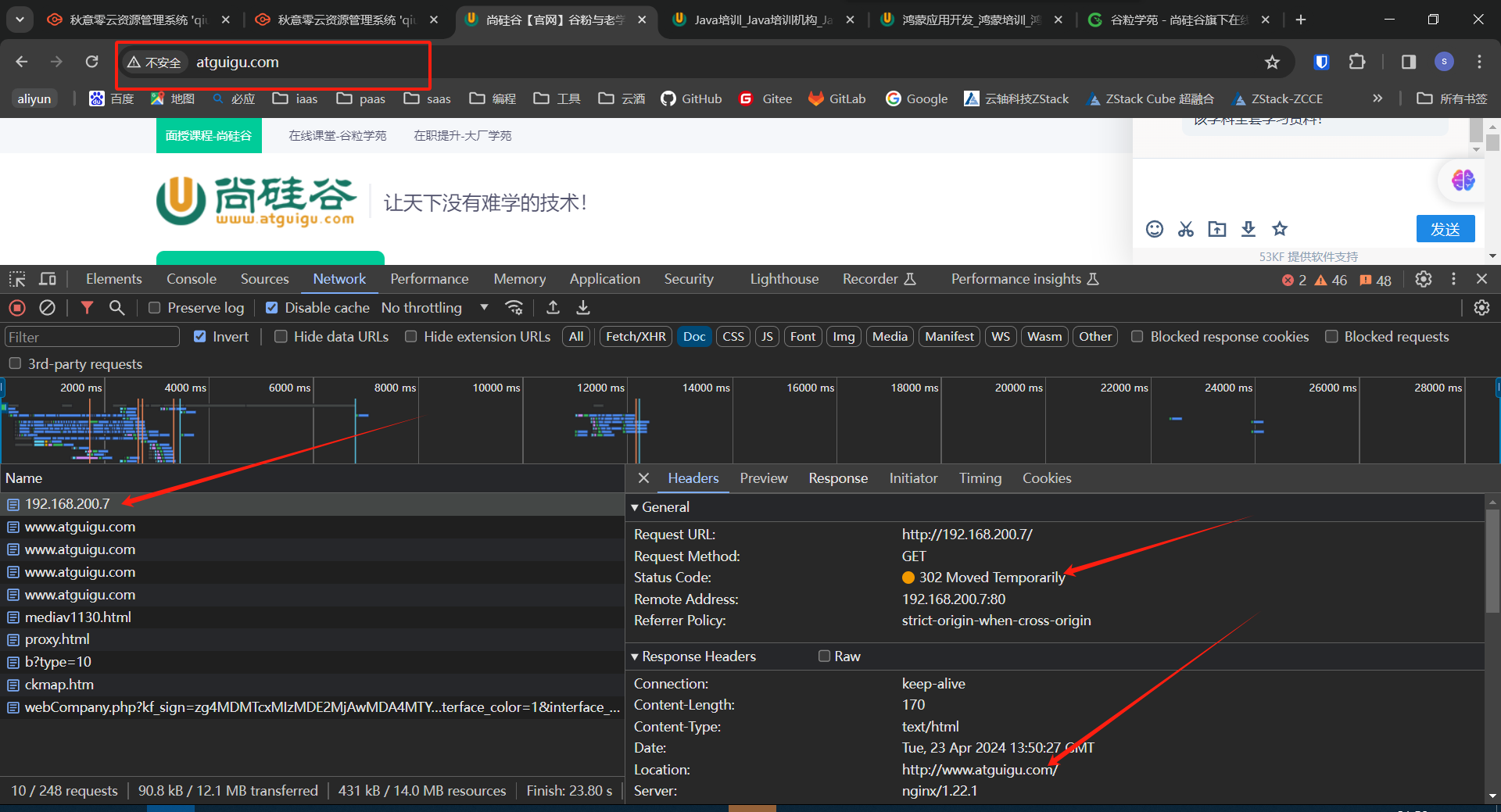The height and width of the screenshot is (812, 1501).
Task: Bookmark this page with the star icon
Action: click(x=1272, y=62)
